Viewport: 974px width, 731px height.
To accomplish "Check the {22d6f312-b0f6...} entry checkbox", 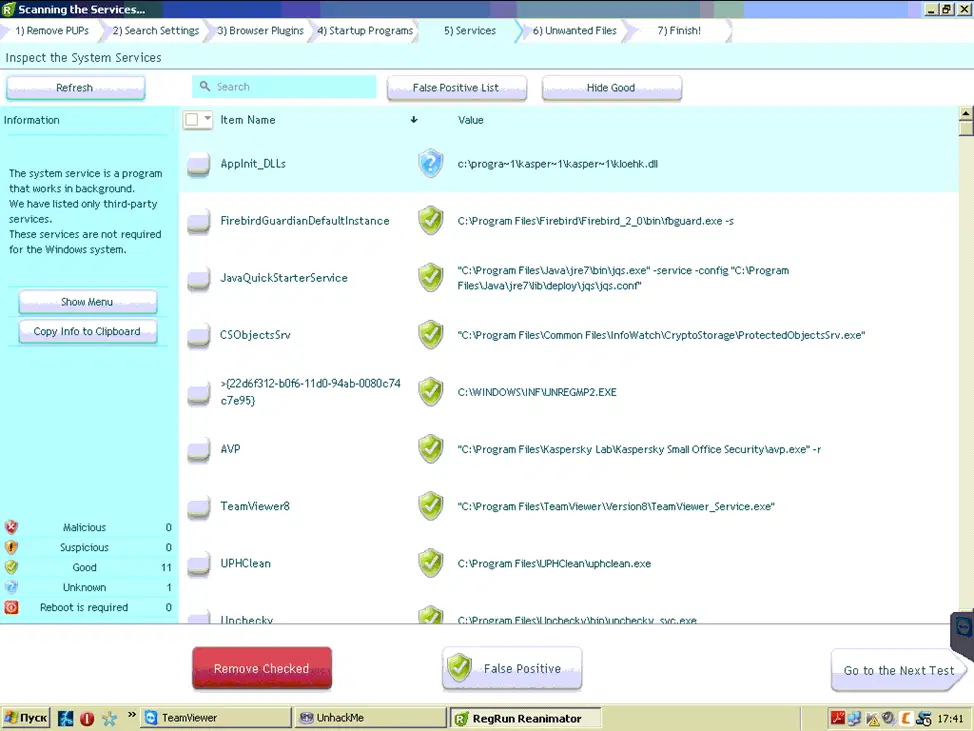I will pyautogui.click(x=199, y=393).
